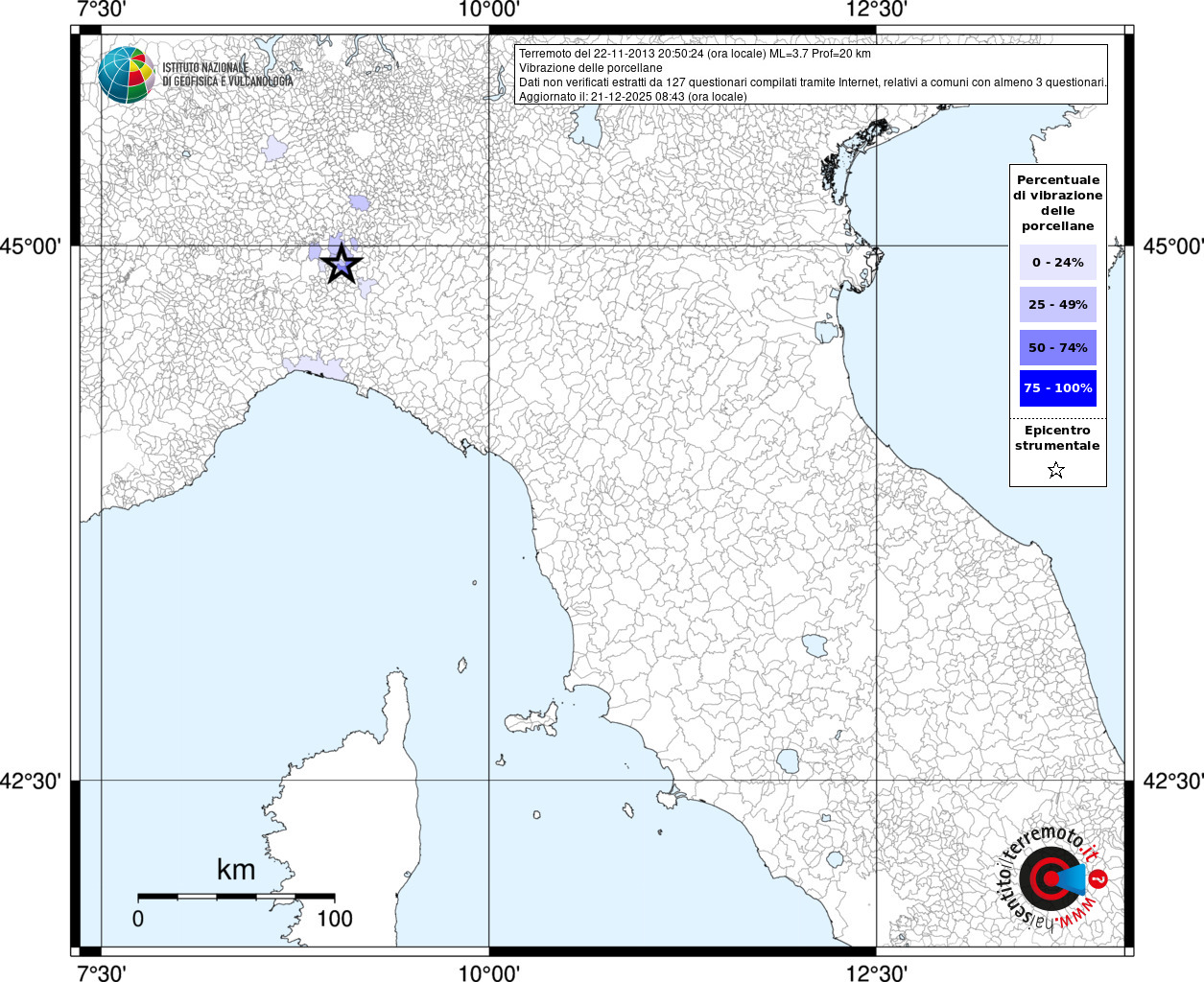The image size is (1204, 982).
Task: Click the 'Vibrazione delle porcellane' subtitle
Action: click(x=591, y=68)
